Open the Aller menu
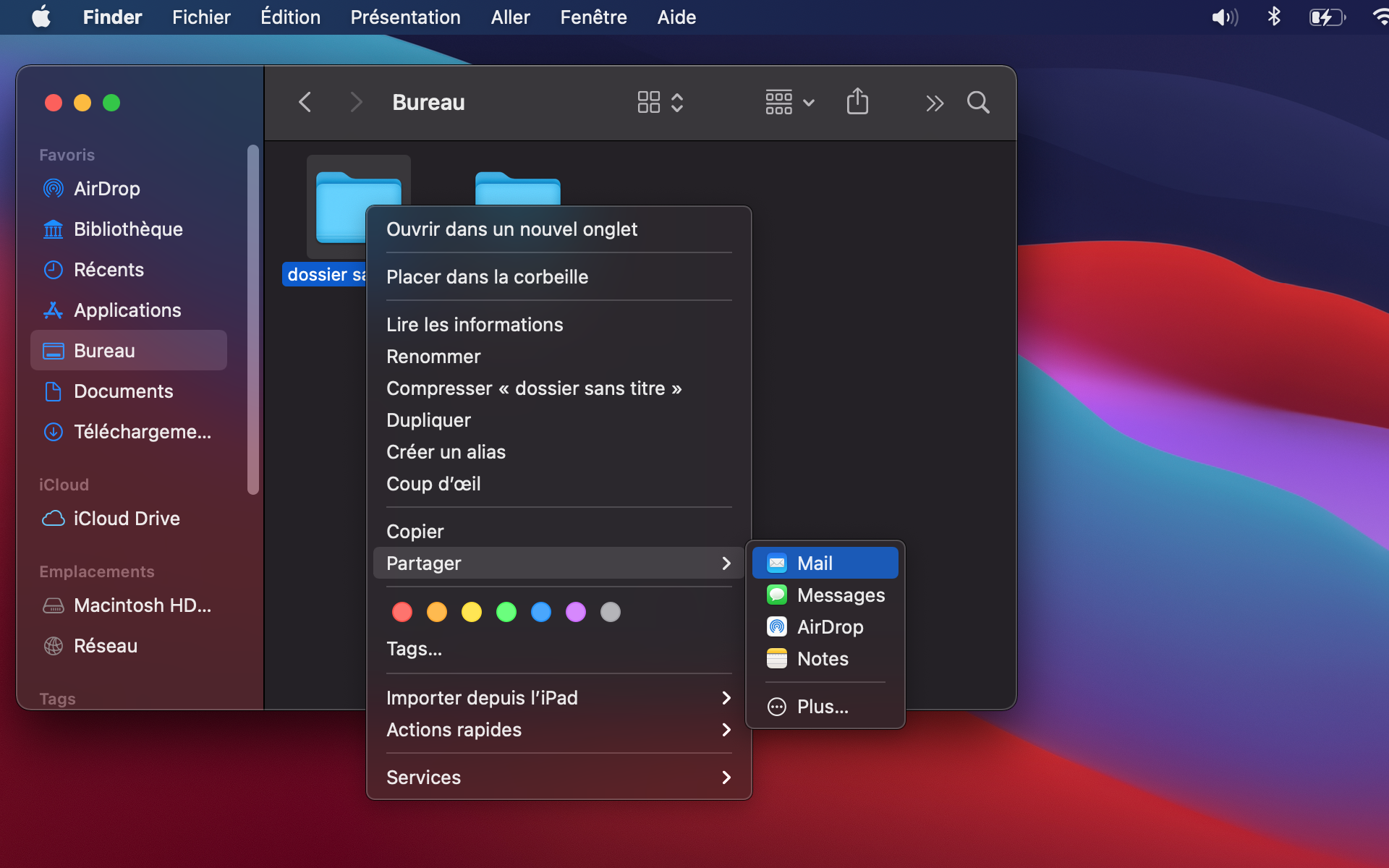Image resolution: width=1389 pixels, height=868 pixels. coord(510,17)
